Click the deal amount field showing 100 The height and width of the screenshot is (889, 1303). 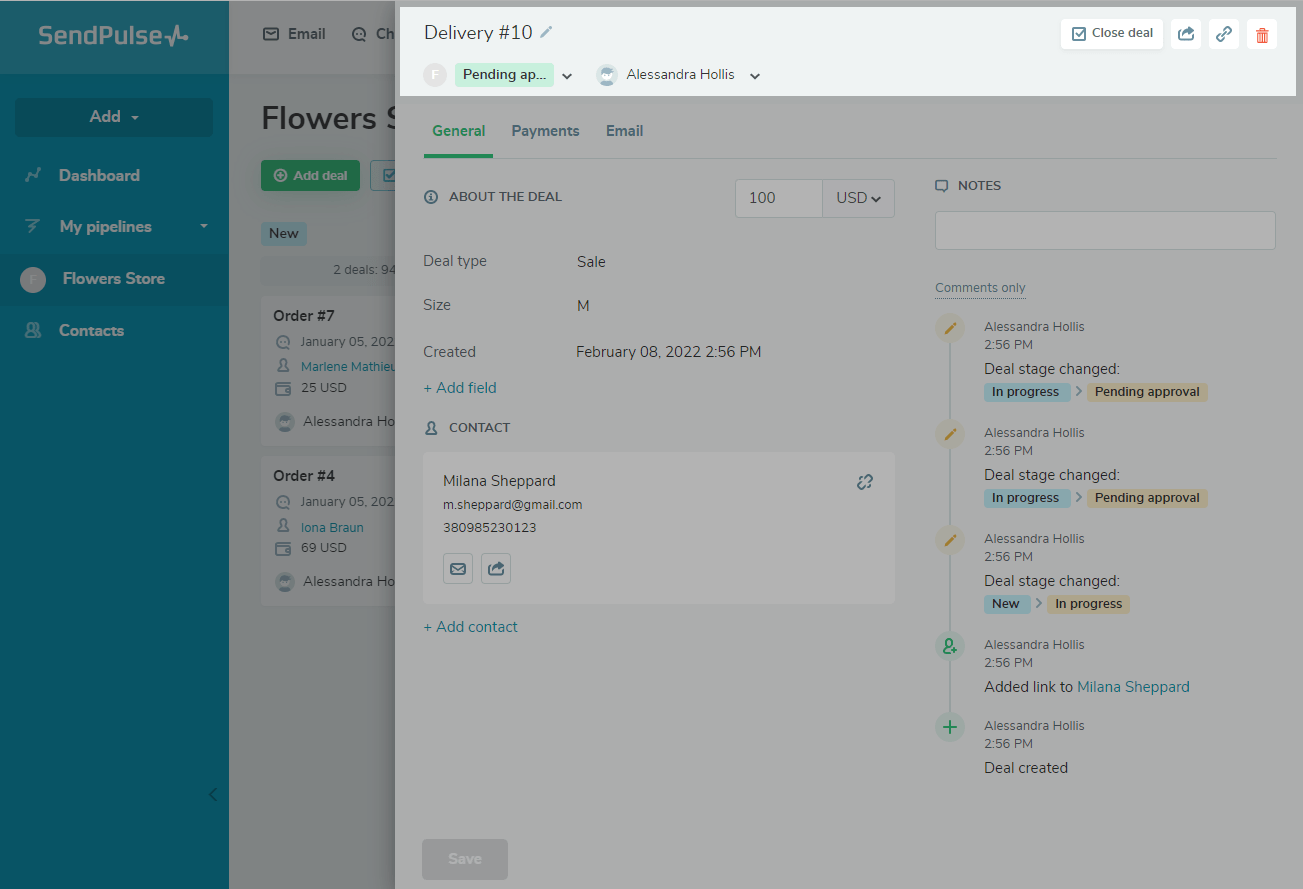point(779,198)
